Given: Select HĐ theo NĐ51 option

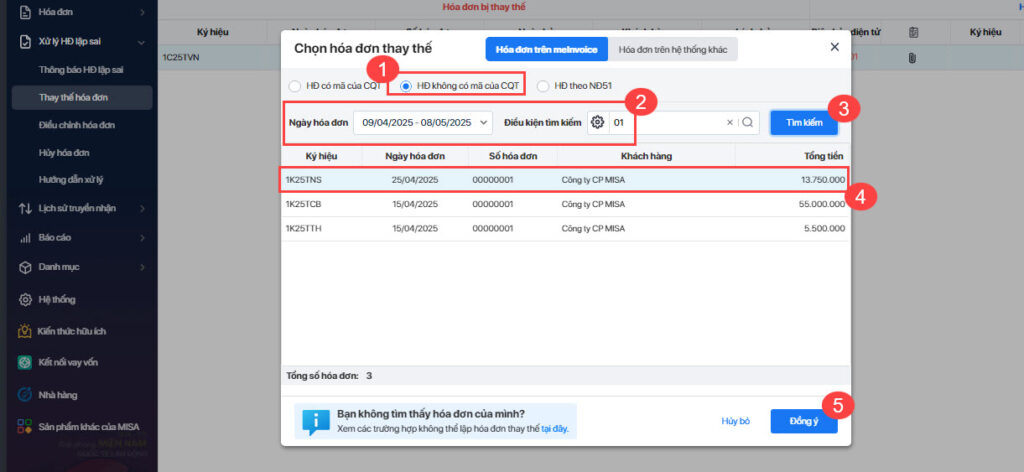Looking at the screenshot, I should tap(543, 86).
